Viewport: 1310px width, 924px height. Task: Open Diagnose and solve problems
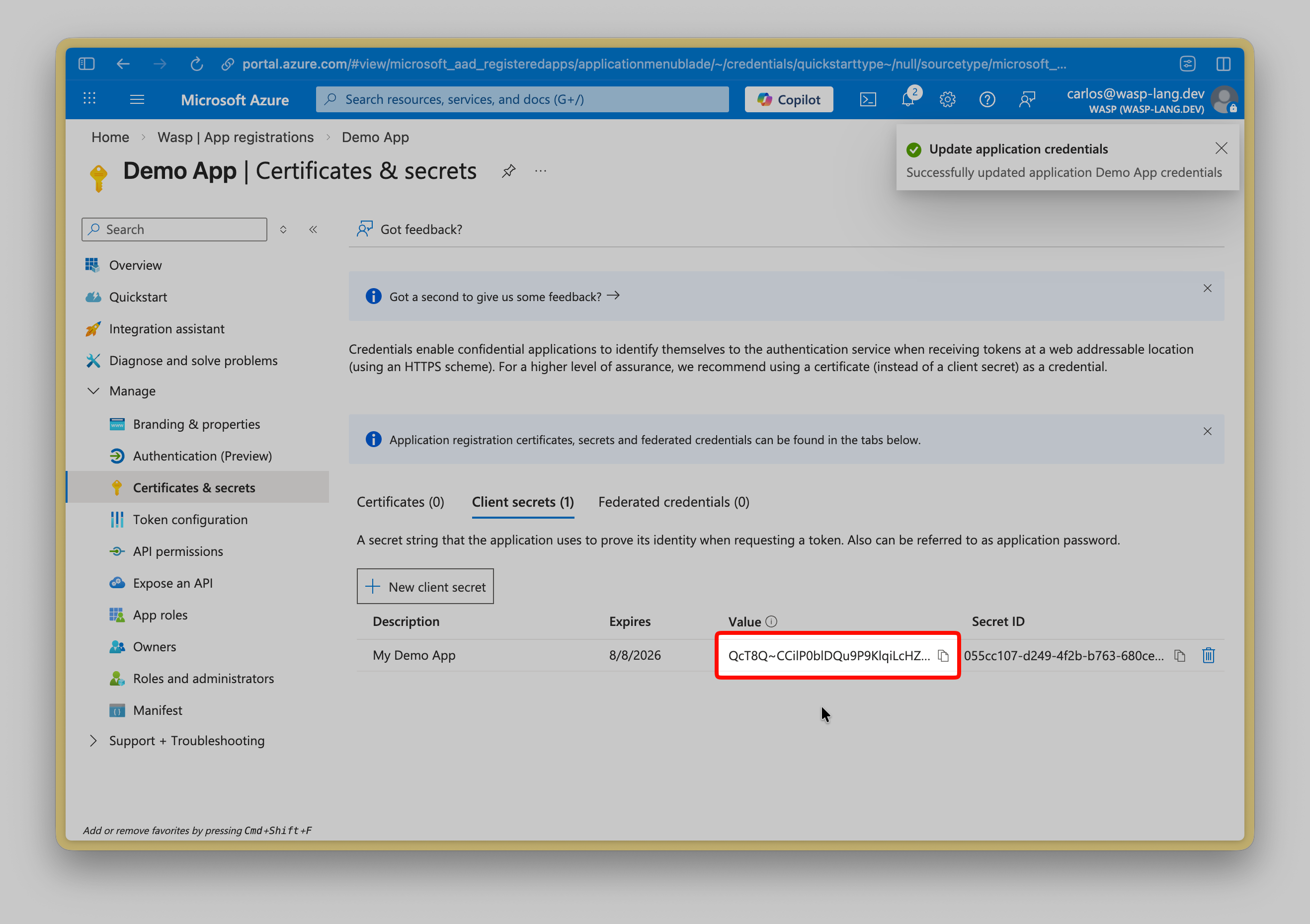[x=193, y=361]
